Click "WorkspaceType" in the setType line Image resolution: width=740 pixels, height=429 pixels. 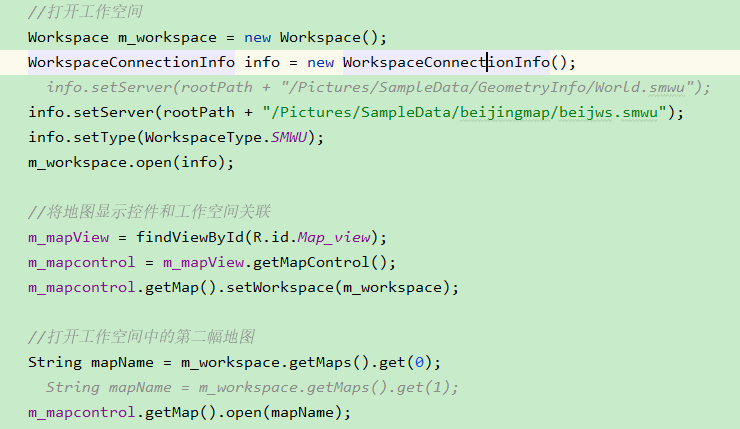(203, 137)
